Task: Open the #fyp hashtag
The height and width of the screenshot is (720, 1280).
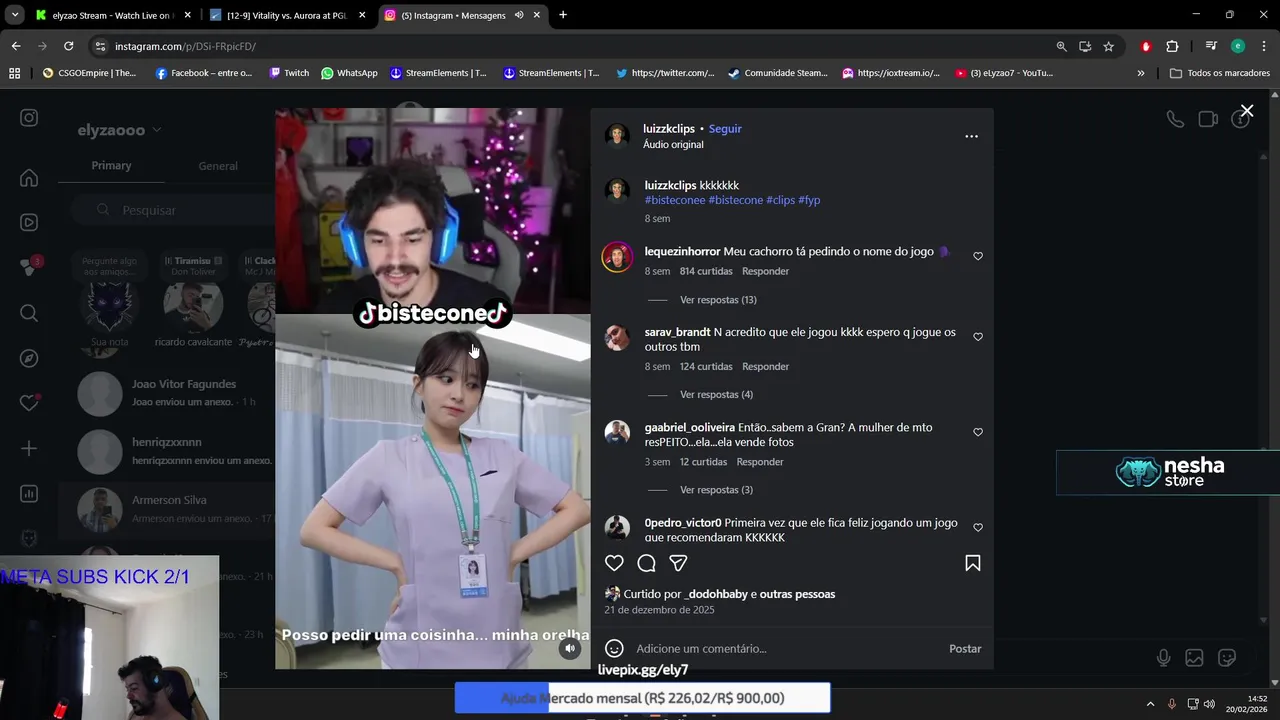Action: coord(809,200)
